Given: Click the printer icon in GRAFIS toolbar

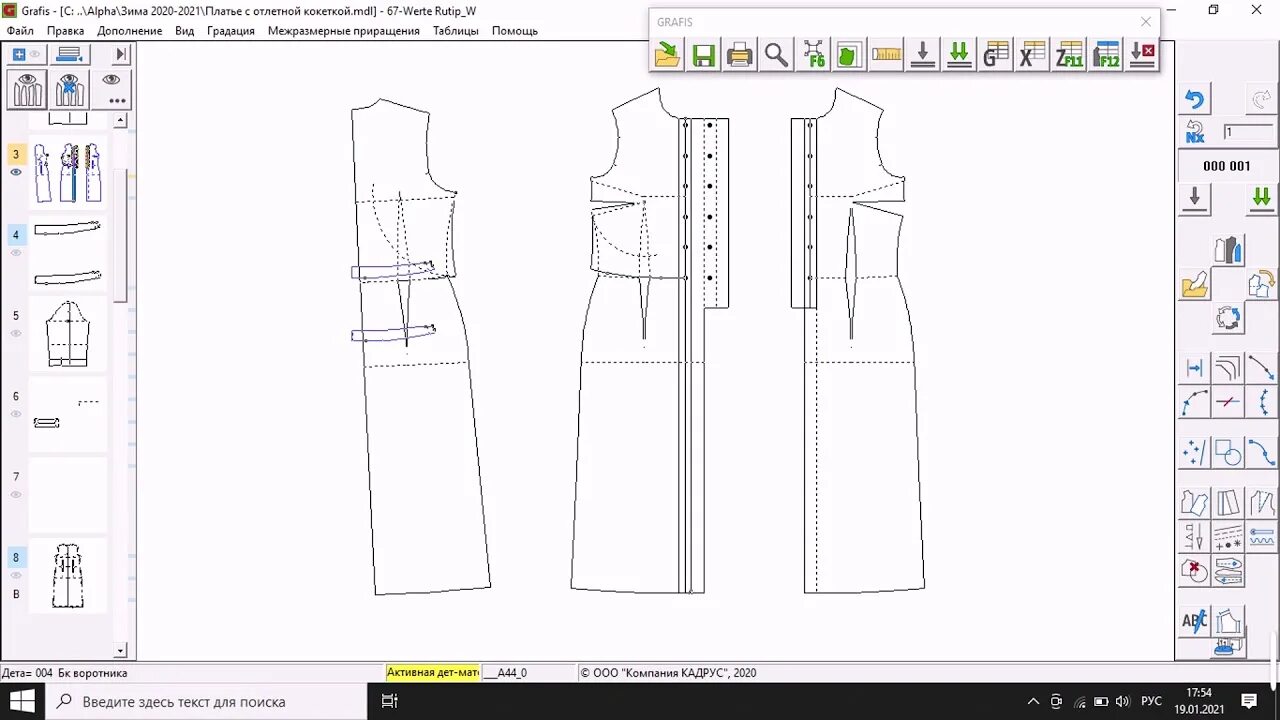Looking at the screenshot, I should click(x=740, y=55).
